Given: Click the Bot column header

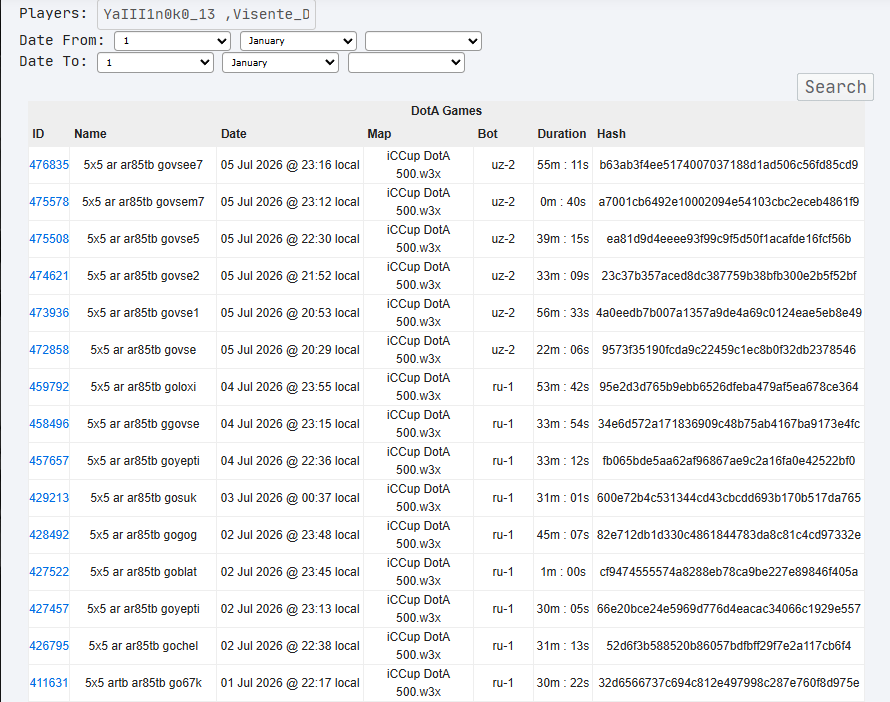Looking at the screenshot, I should click(488, 134).
